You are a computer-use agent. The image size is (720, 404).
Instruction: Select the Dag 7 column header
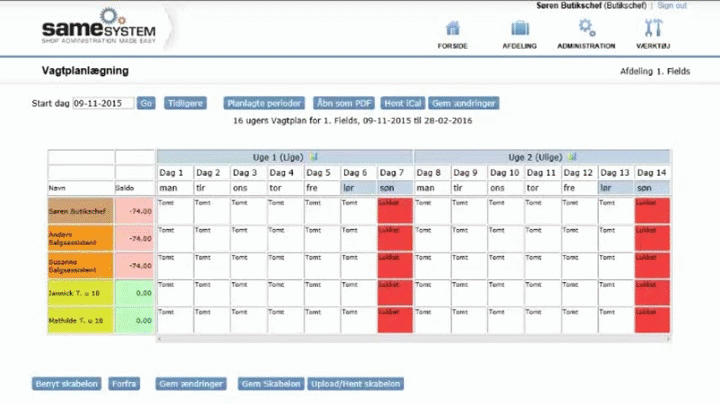395,173
